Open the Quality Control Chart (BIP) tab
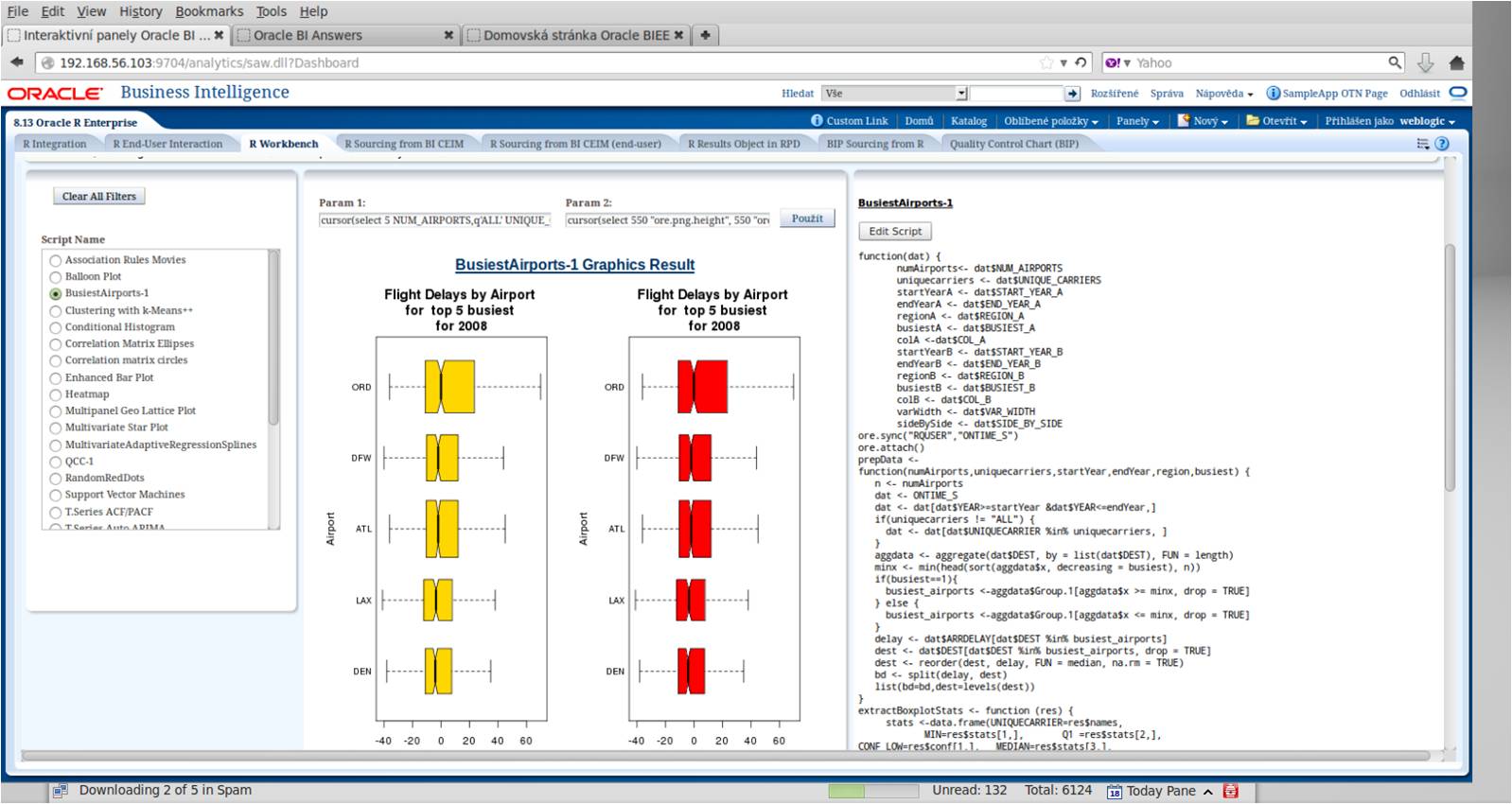The image size is (1512, 804). [x=1013, y=144]
